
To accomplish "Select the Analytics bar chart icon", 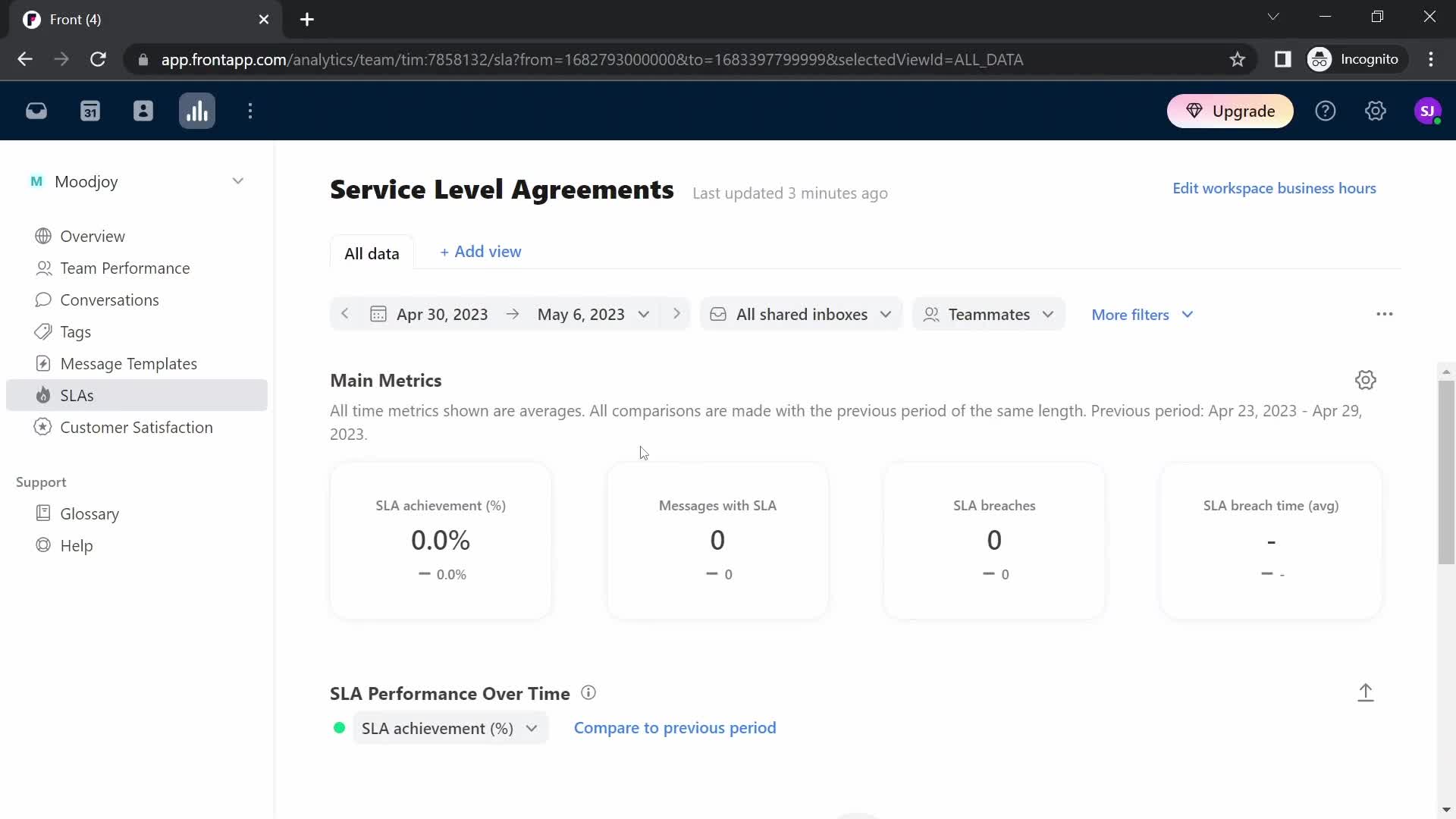I will (197, 111).
